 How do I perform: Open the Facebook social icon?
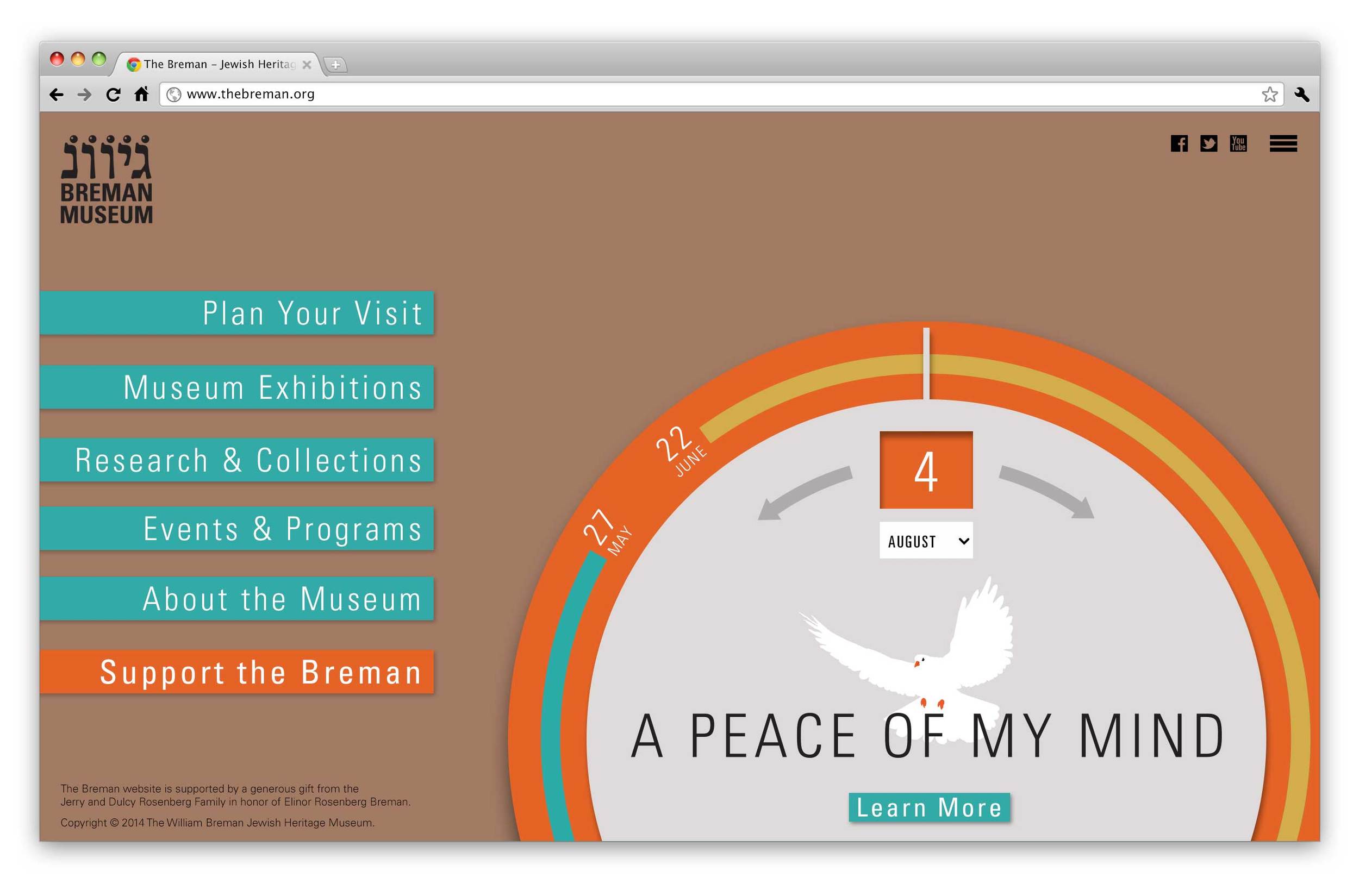pos(1178,143)
